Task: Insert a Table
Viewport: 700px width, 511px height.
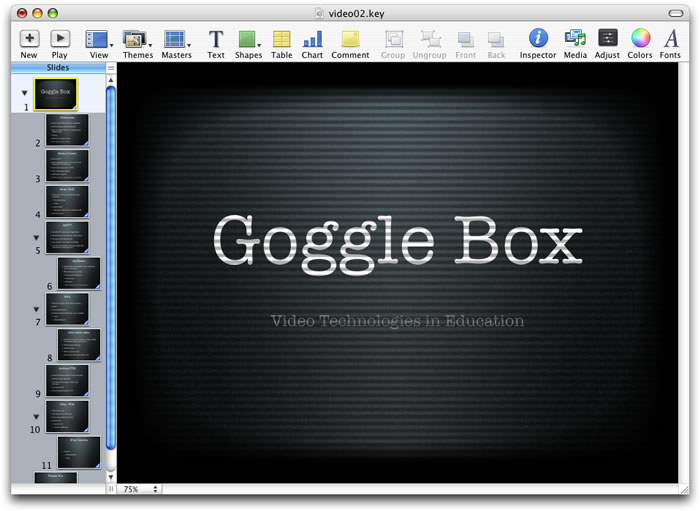Action: (282, 39)
